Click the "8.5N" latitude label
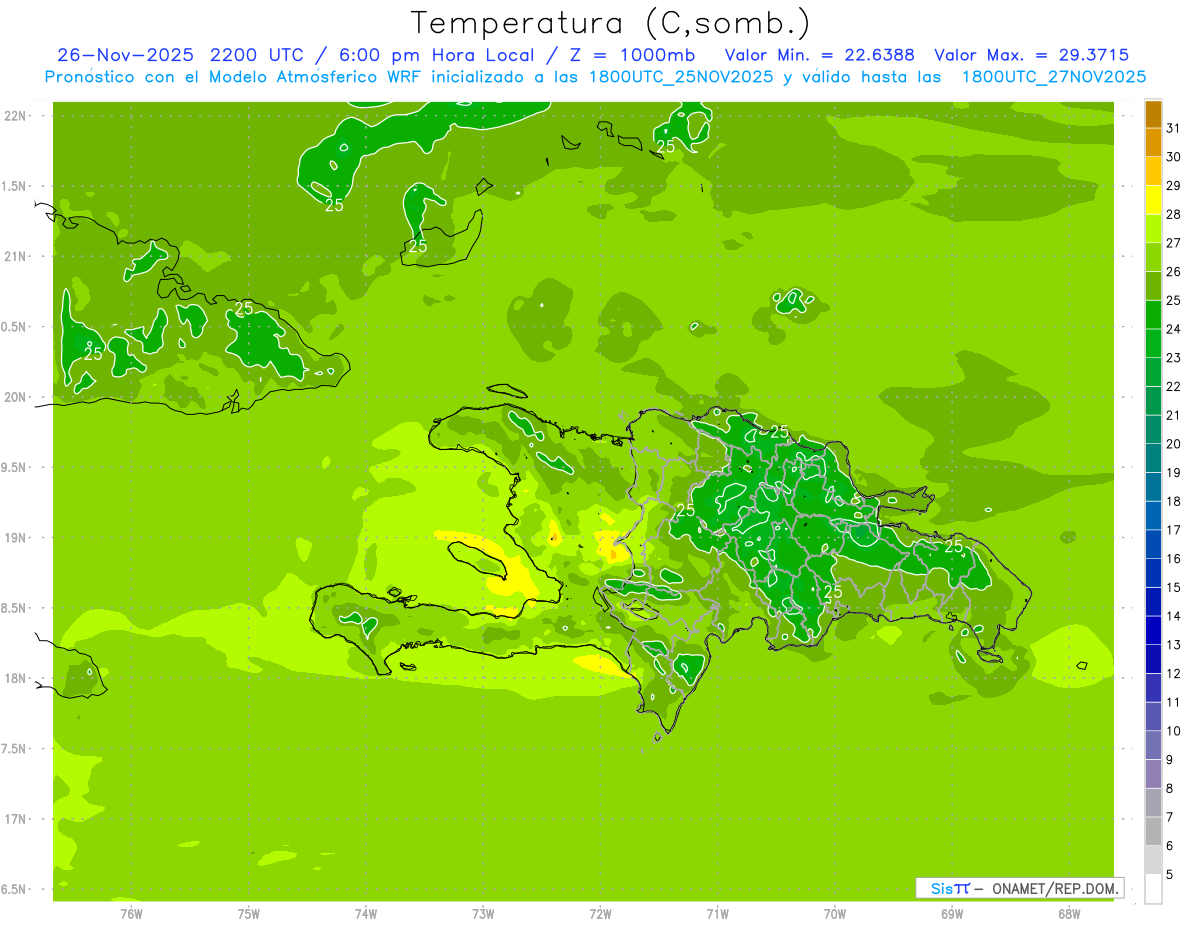 (x=14, y=609)
